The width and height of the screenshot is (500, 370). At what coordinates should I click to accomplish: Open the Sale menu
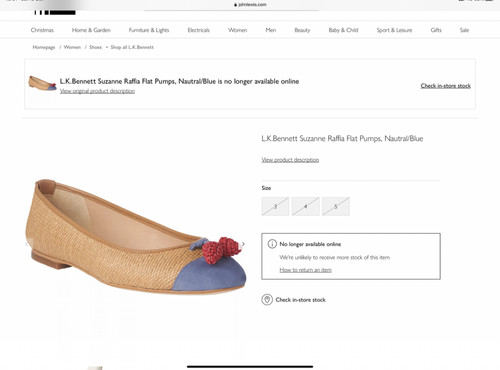(464, 30)
